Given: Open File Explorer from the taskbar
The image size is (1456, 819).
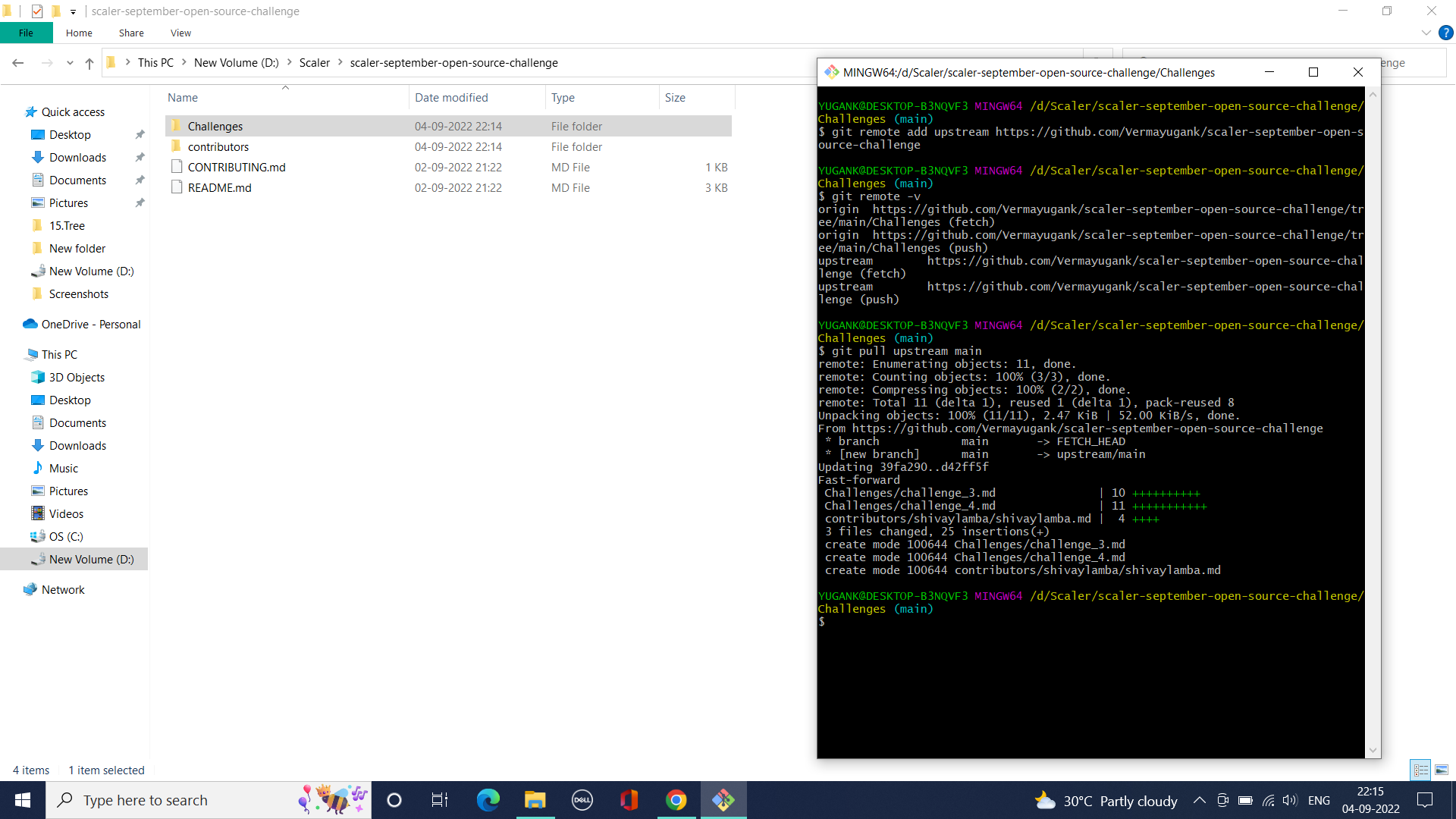Looking at the screenshot, I should click(535, 799).
